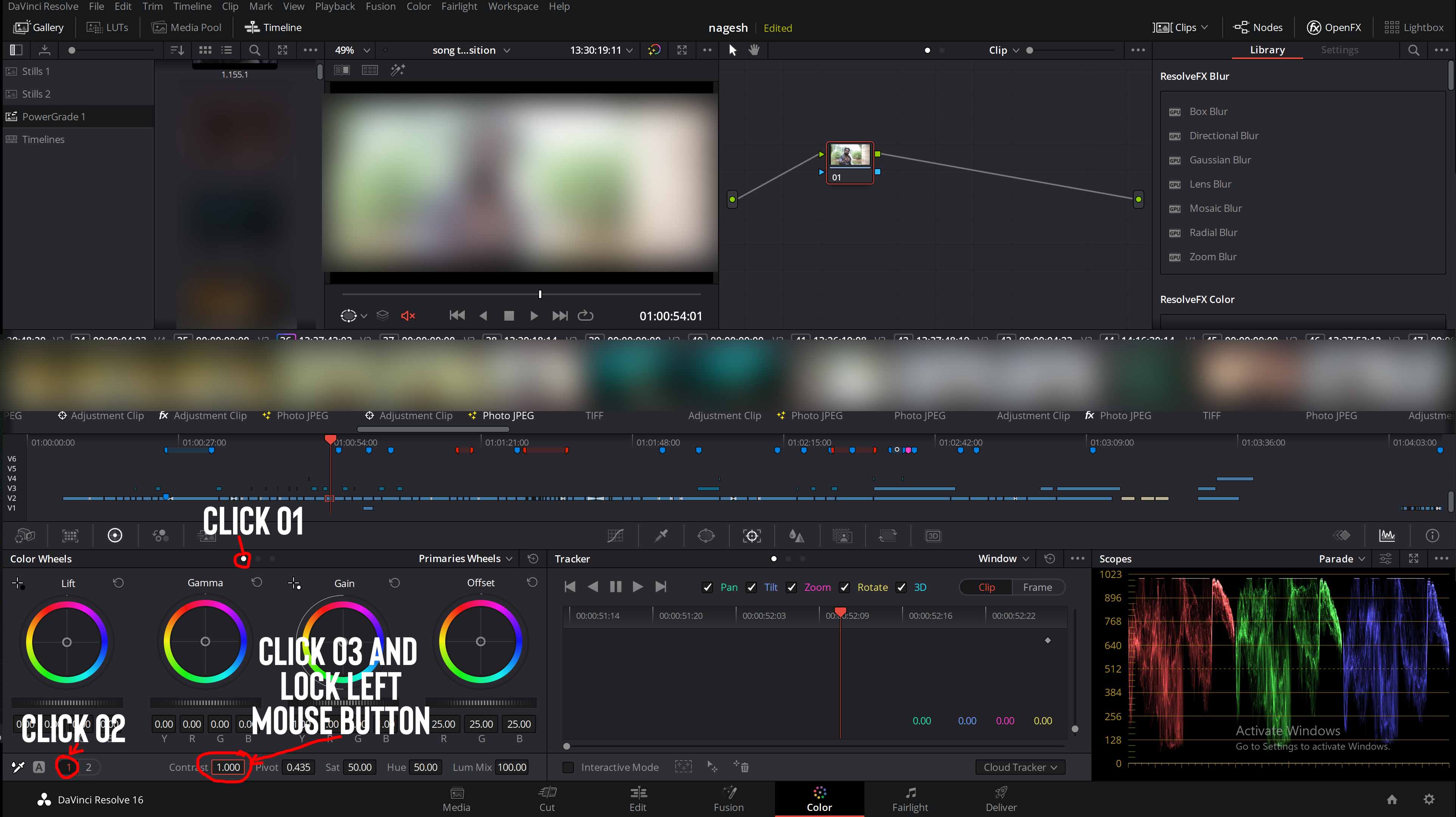Click the Contrast value field
This screenshot has height=817, width=1456.
(x=228, y=767)
